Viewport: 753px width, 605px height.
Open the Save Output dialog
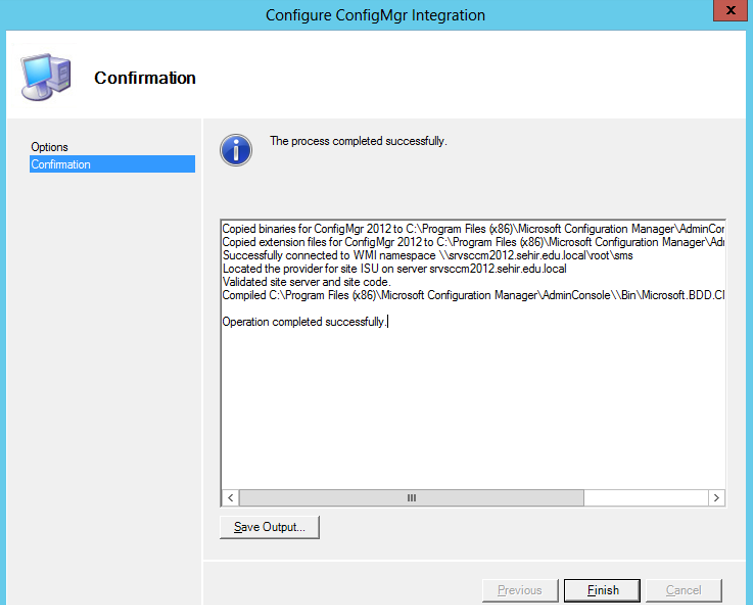pyautogui.click(x=269, y=527)
